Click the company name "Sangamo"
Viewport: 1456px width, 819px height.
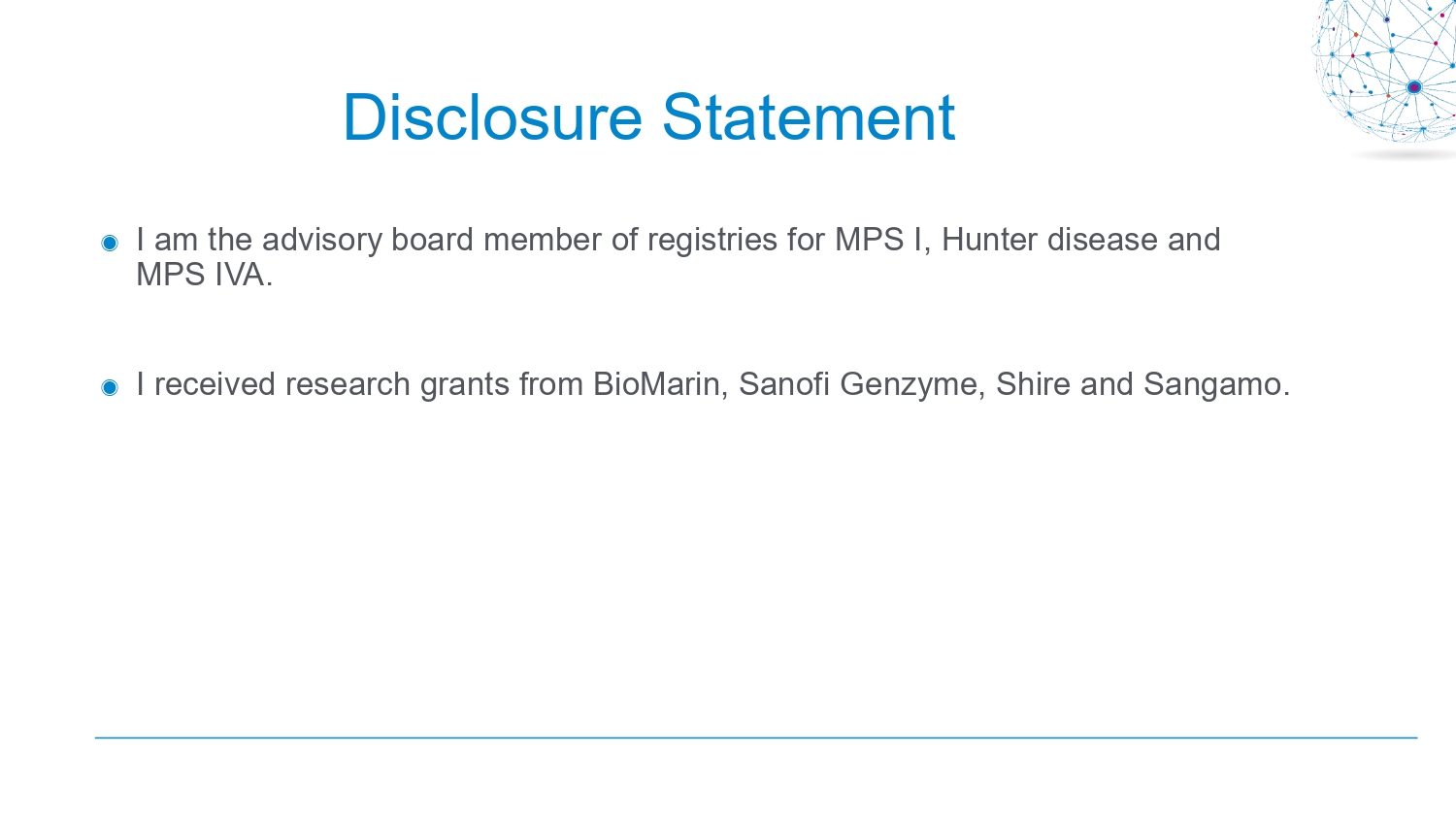tap(1212, 384)
